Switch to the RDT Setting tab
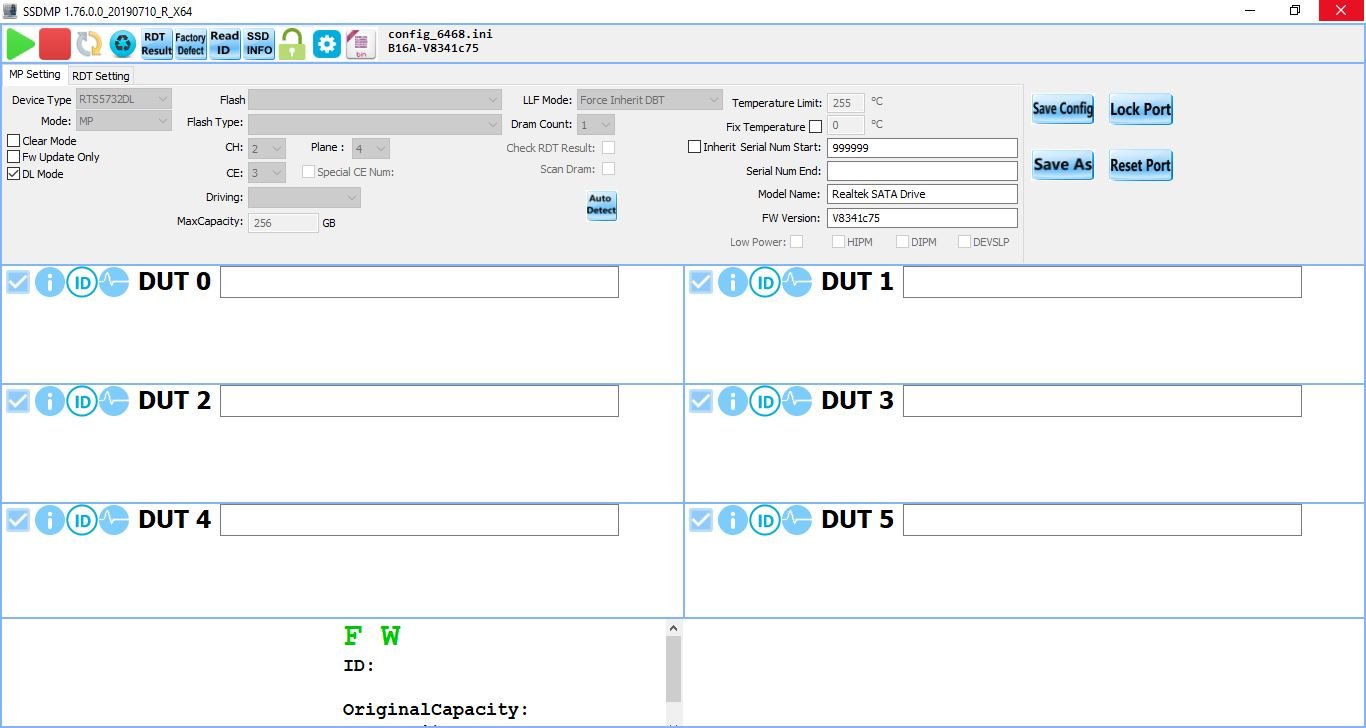The image size is (1366, 728). pyautogui.click(x=100, y=76)
